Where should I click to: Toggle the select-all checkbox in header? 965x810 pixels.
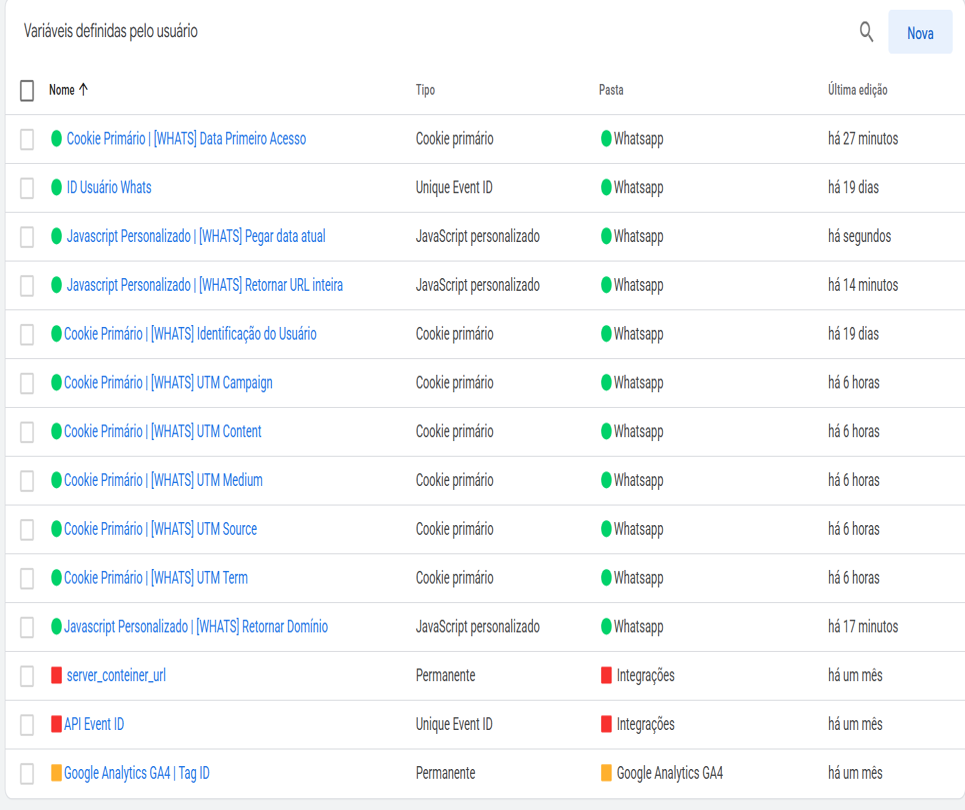tap(27, 90)
